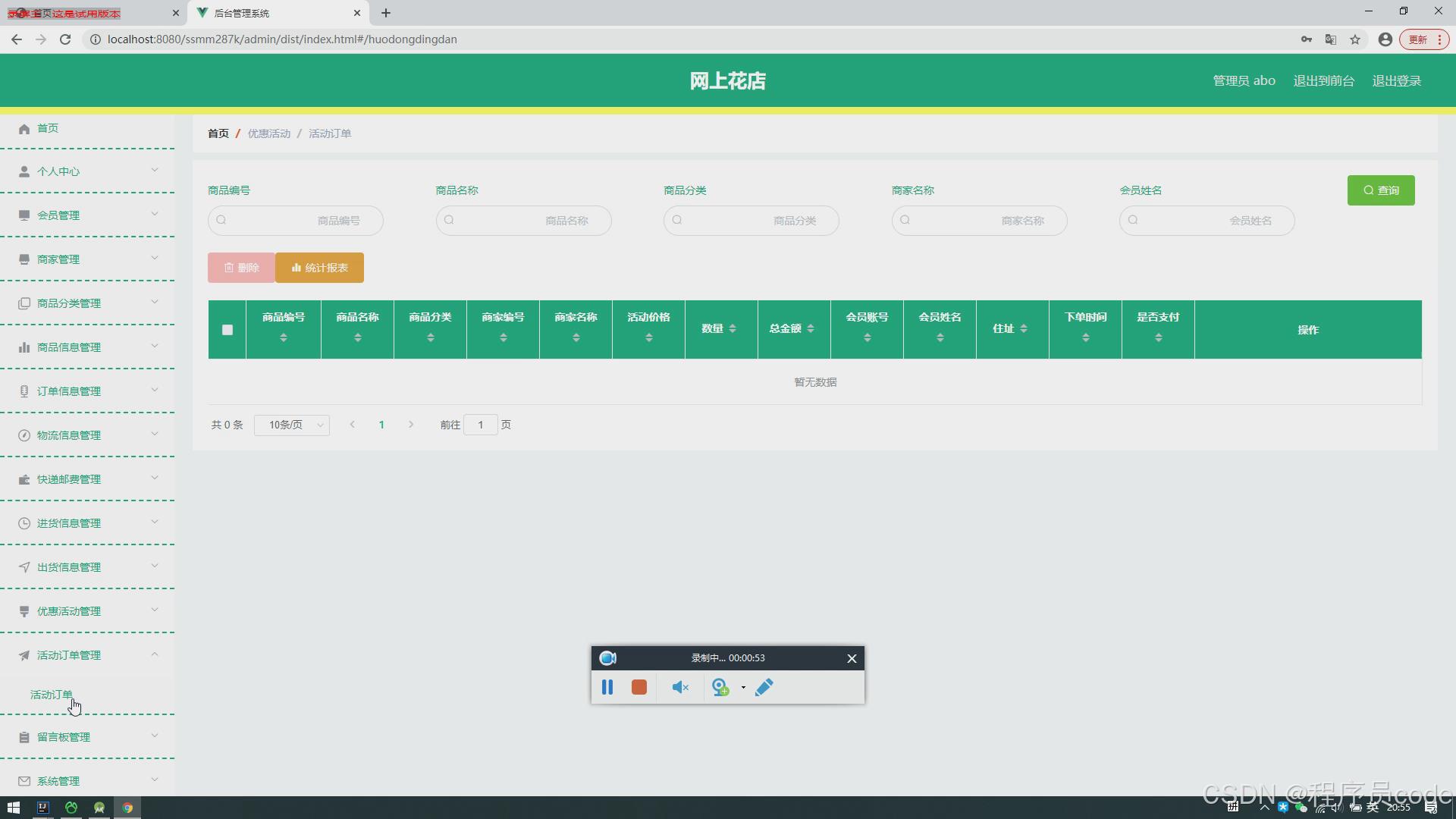The image size is (1456, 819).
Task: Bookmark this page with star icon
Action: [x=1355, y=39]
